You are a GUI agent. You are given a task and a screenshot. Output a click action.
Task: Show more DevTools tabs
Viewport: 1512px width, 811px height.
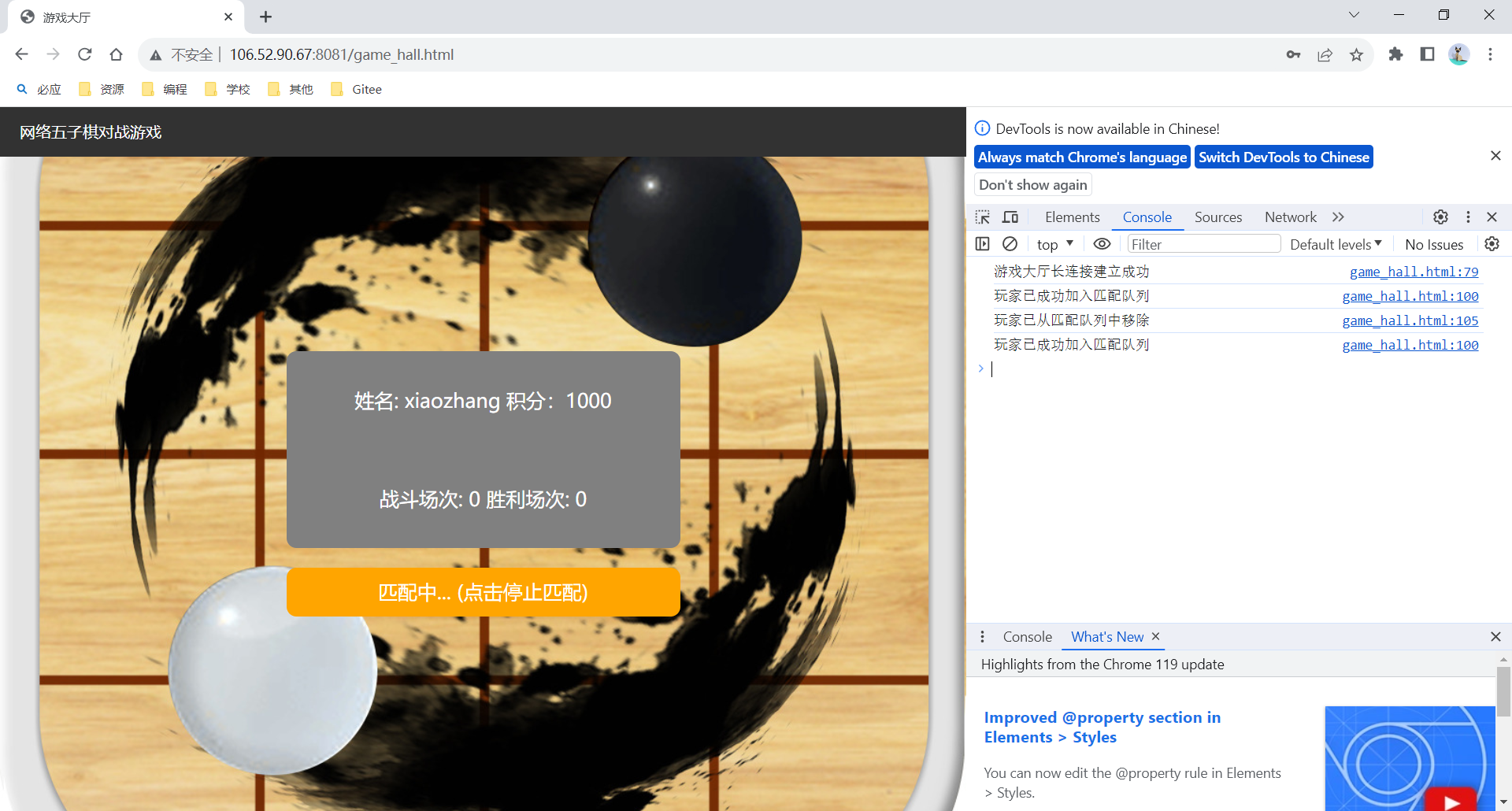(1338, 217)
